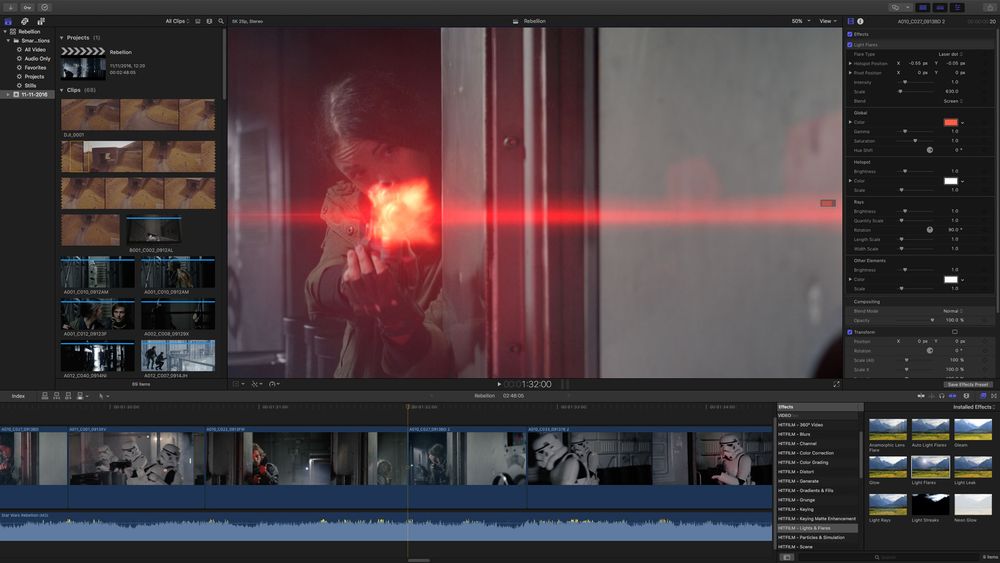This screenshot has width=1000, height=563.
Task: Click the Insert clip edit icon
Action: point(56,396)
